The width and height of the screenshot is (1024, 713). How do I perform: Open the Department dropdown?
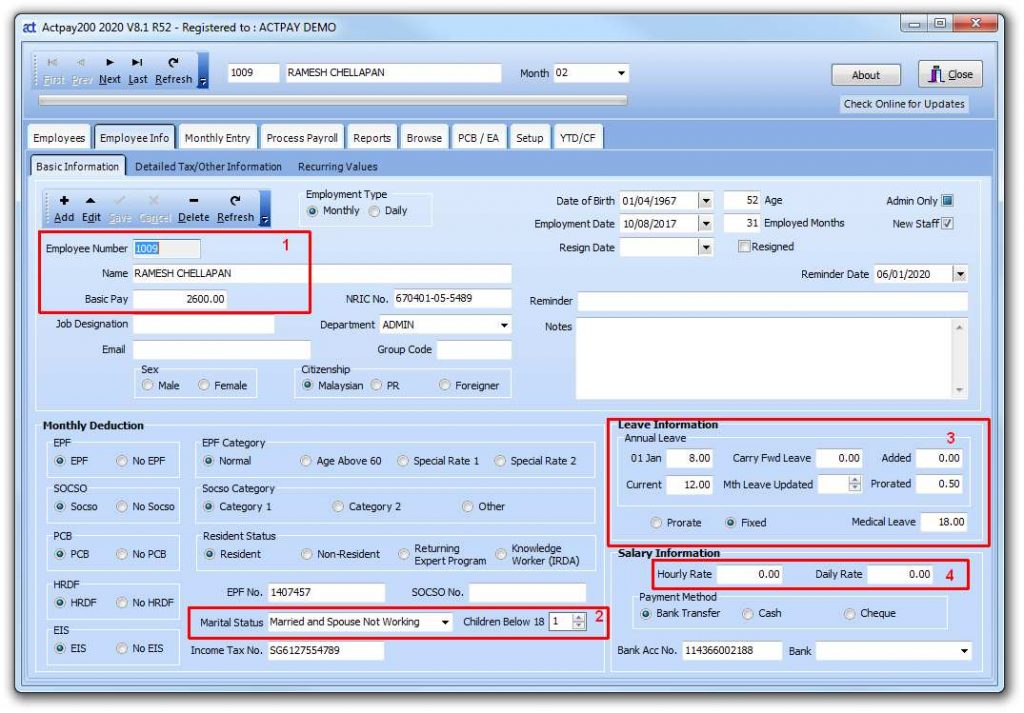point(503,324)
